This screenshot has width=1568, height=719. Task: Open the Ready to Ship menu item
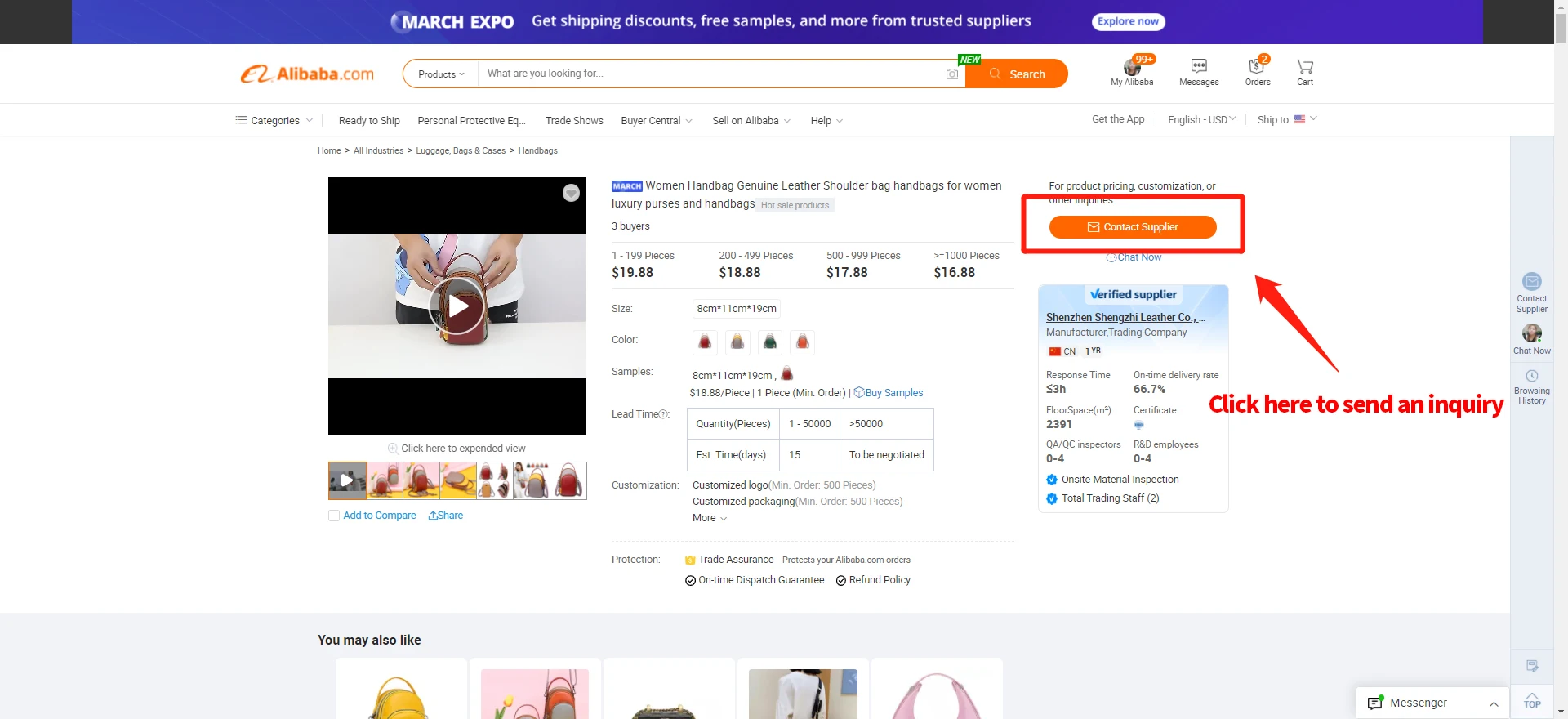[x=369, y=121]
